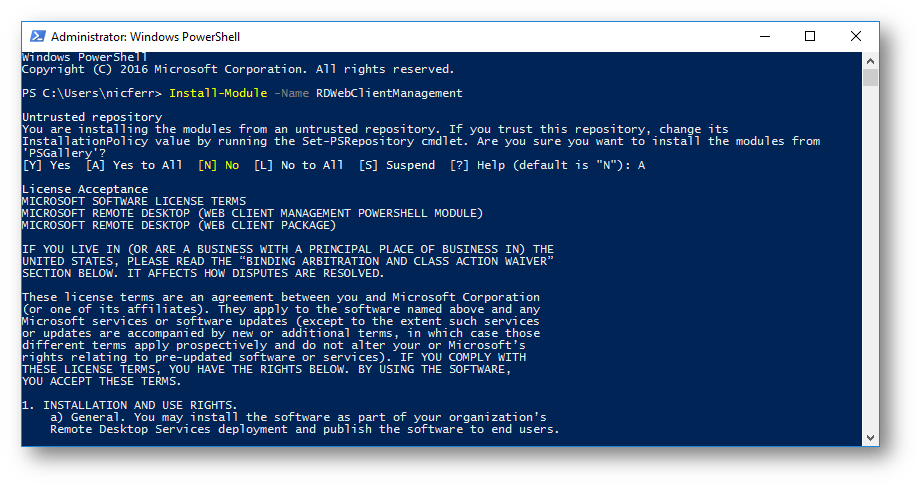Minimize the PowerShell window
Screen dimensions: 922x489
coord(765,37)
